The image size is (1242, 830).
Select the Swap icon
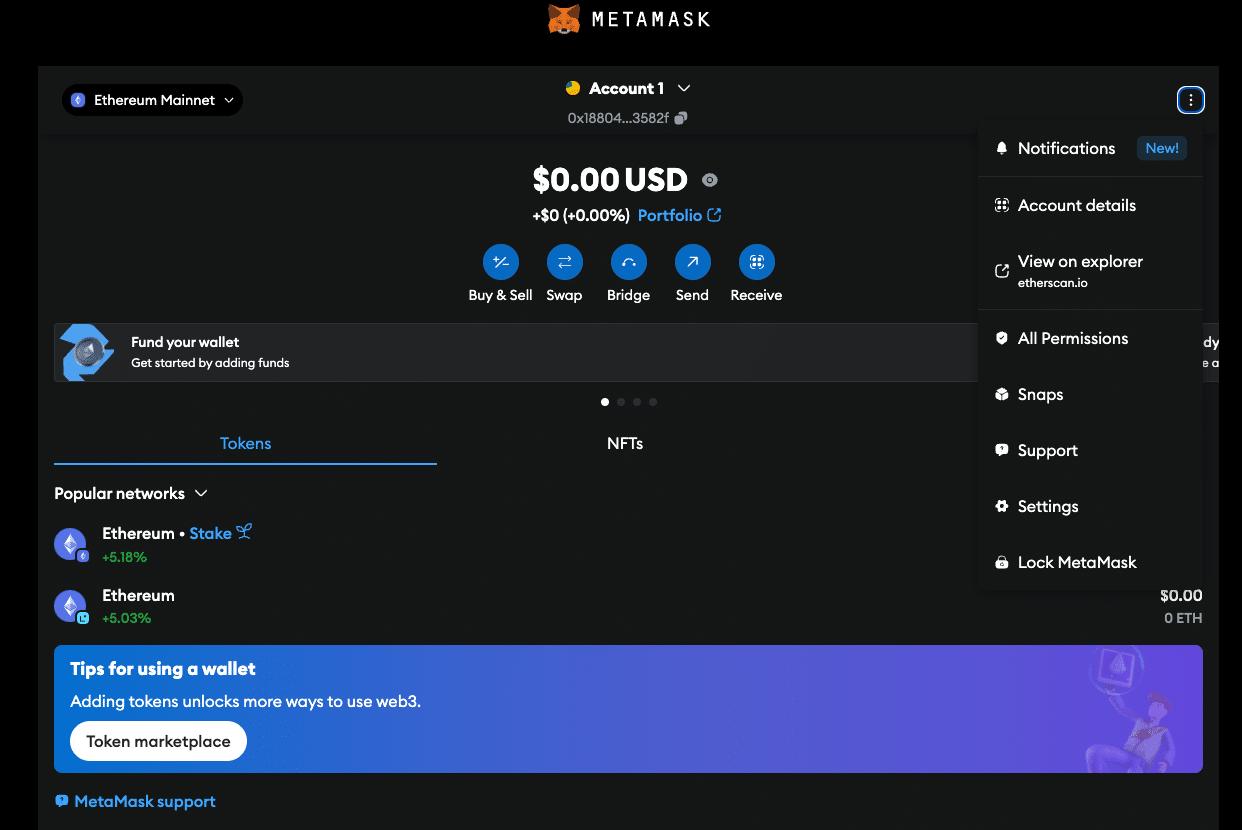(x=564, y=261)
